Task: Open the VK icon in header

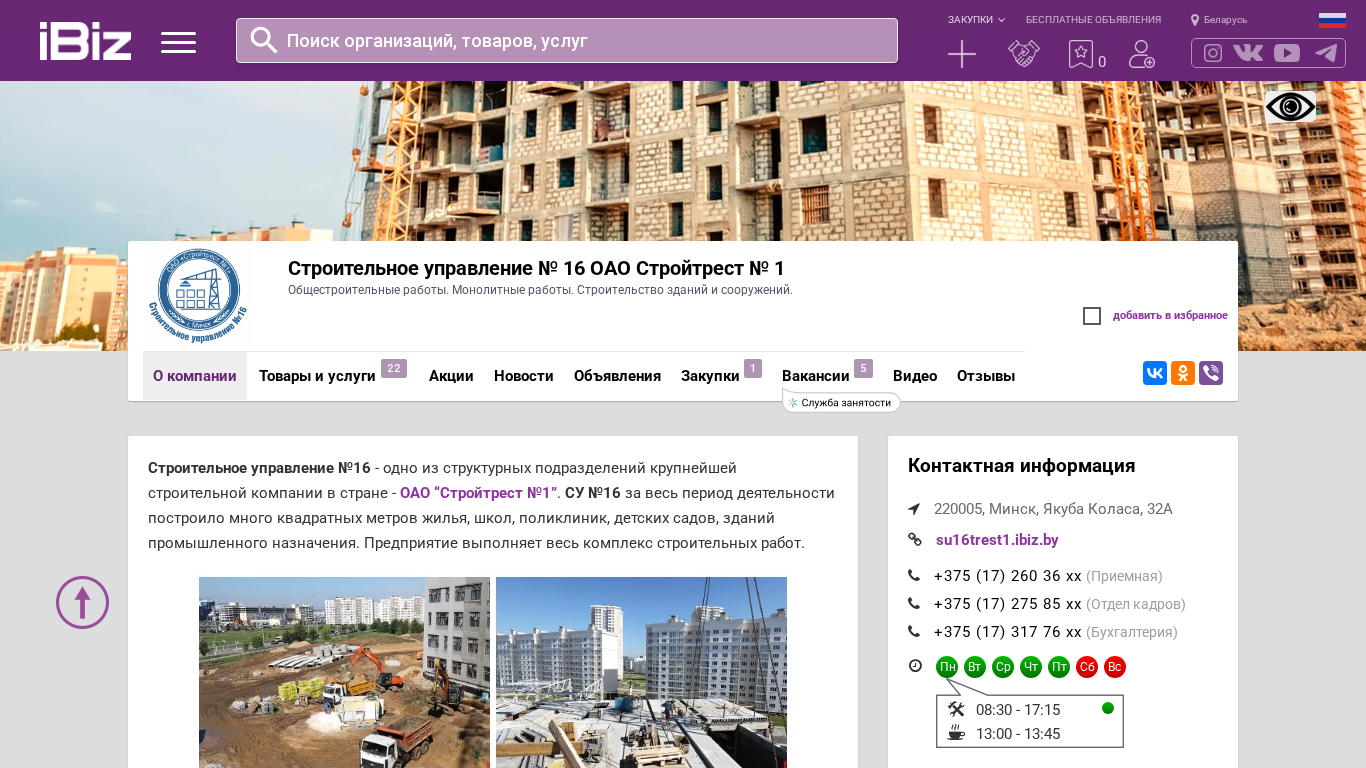Action: click(1248, 53)
